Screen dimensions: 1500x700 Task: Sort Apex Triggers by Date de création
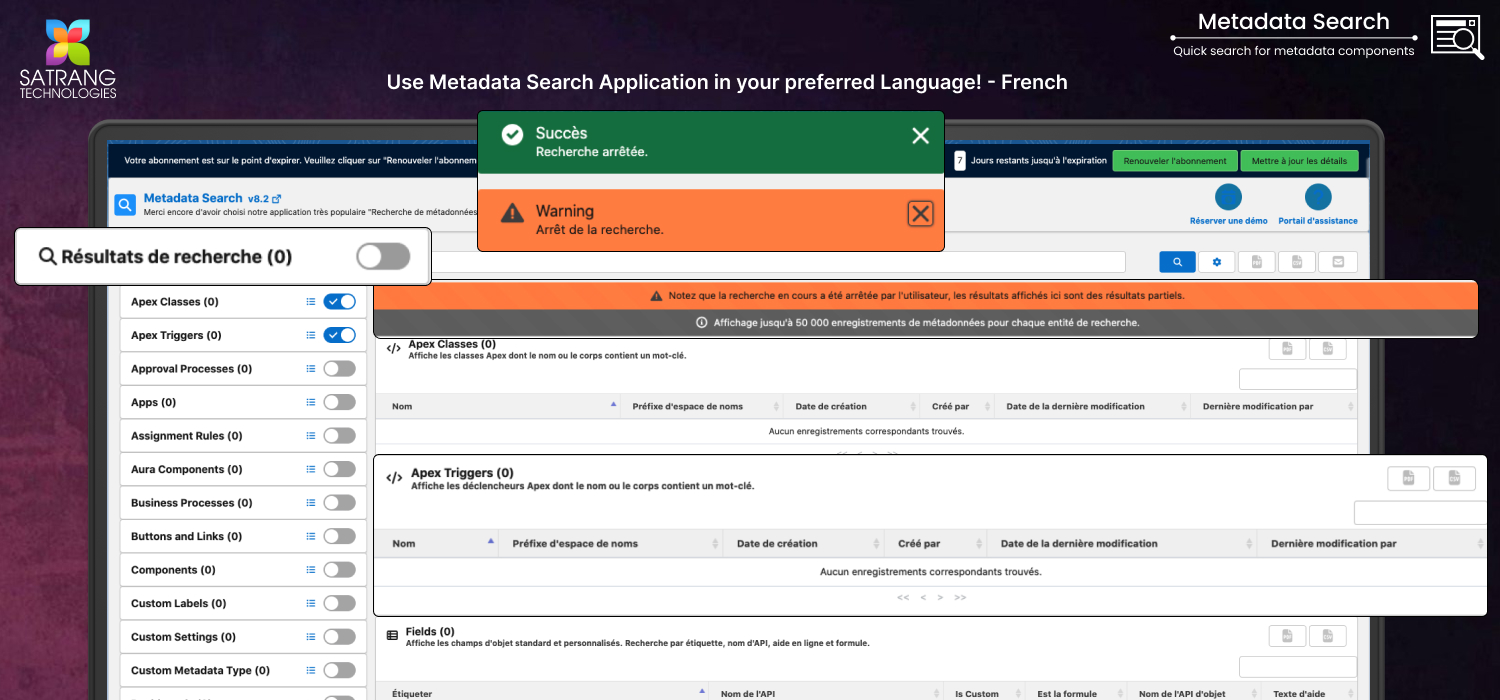[803, 544]
